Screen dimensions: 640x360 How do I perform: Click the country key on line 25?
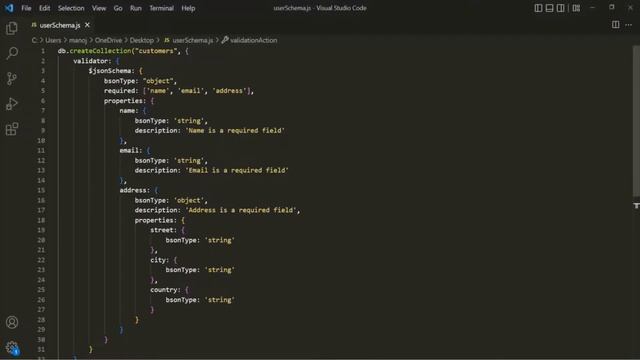pyautogui.click(x=163, y=290)
